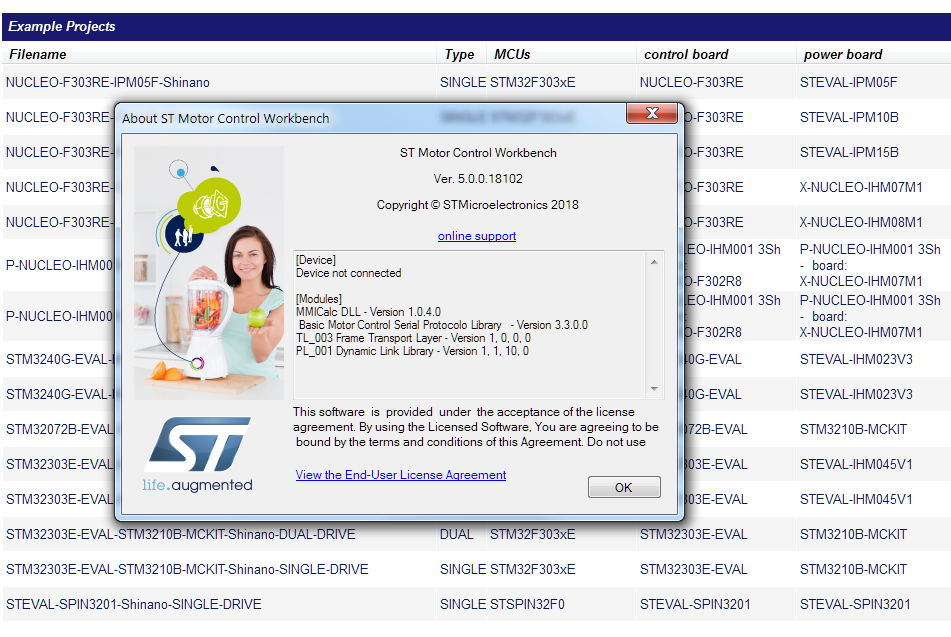This screenshot has width=951, height=637.
Task: Select STM32303E-EVAL-STM3210B-MCKIT-Shinano-DUAL-DRIVE project
Action: pos(181,534)
